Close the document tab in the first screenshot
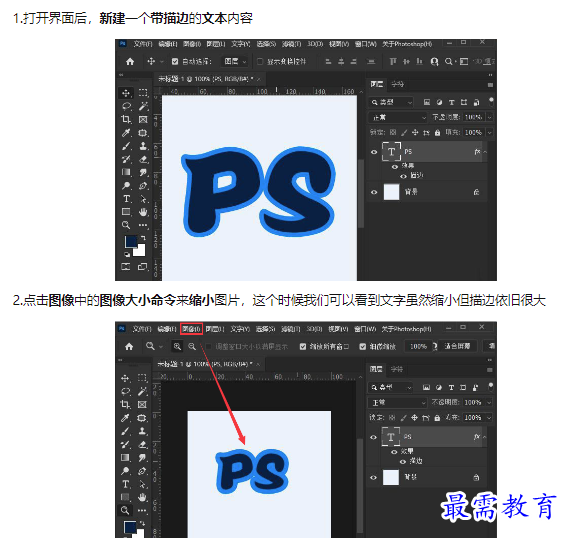 click(x=259, y=79)
